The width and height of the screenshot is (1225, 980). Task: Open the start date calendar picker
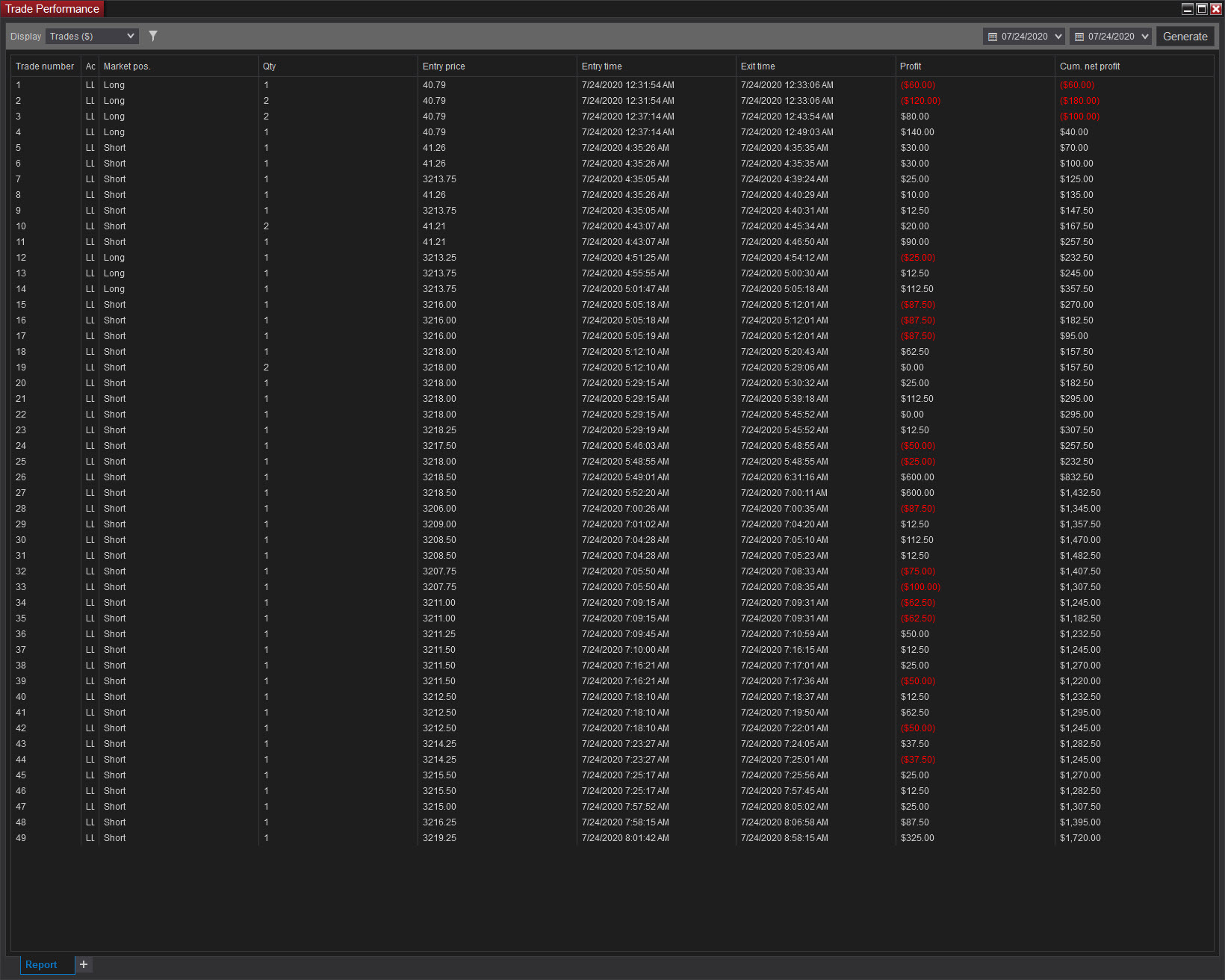pyautogui.click(x=993, y=37)
